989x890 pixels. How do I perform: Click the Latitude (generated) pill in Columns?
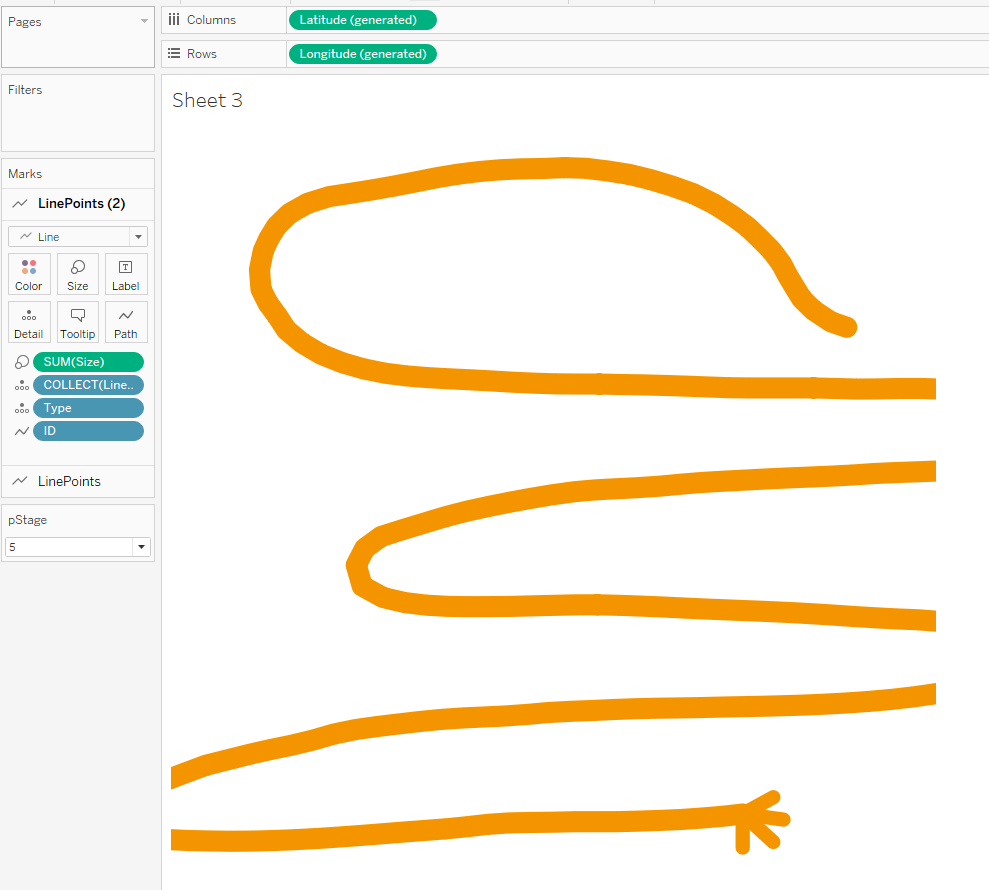[362, 20]
